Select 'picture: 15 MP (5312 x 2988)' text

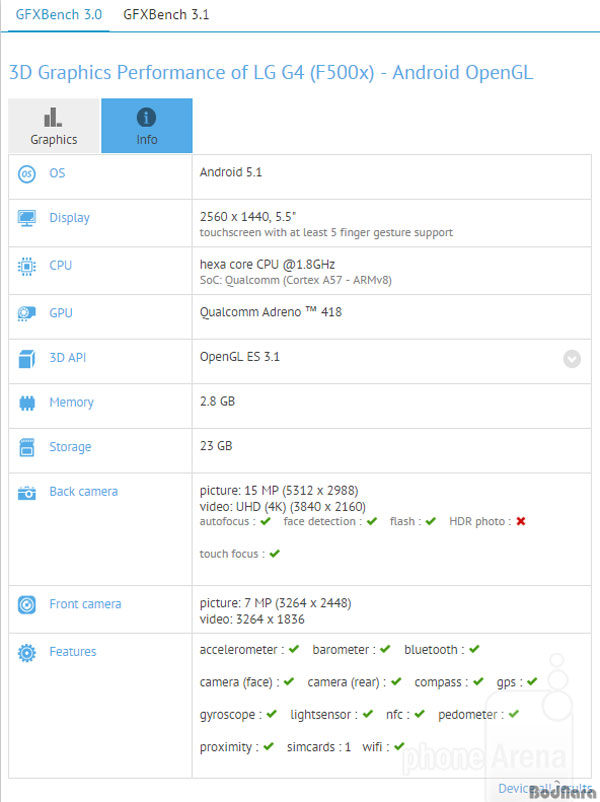point(279,491)
